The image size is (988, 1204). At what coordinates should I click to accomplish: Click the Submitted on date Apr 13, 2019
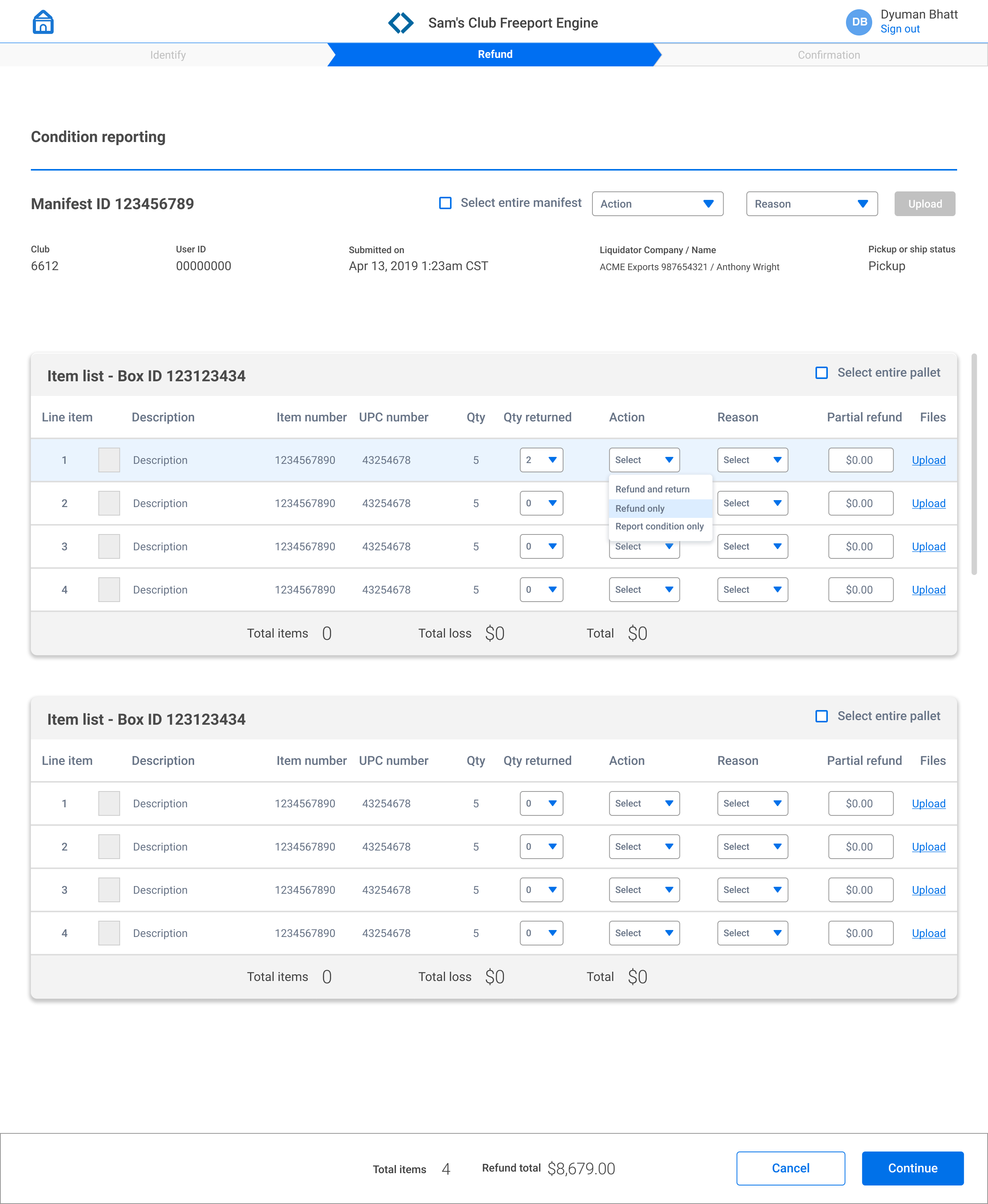(x=418, y=266)
